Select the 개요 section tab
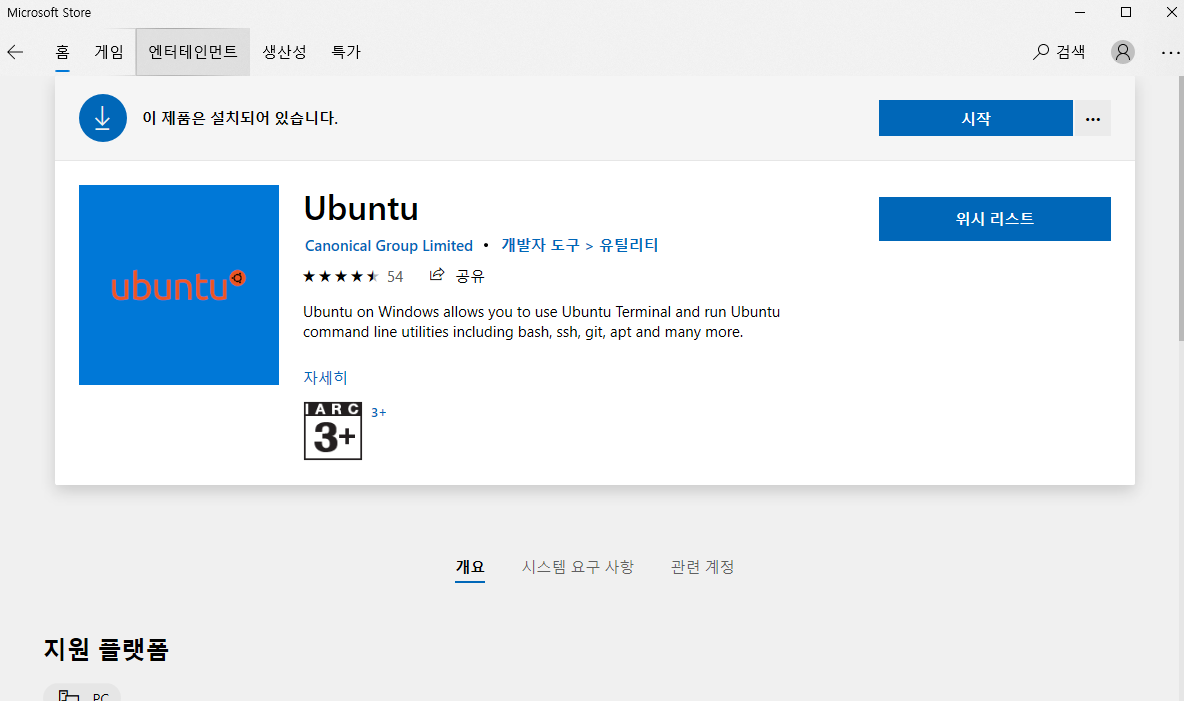The height and width of the screenshot is (701, 1184). [x=470, y=567]
